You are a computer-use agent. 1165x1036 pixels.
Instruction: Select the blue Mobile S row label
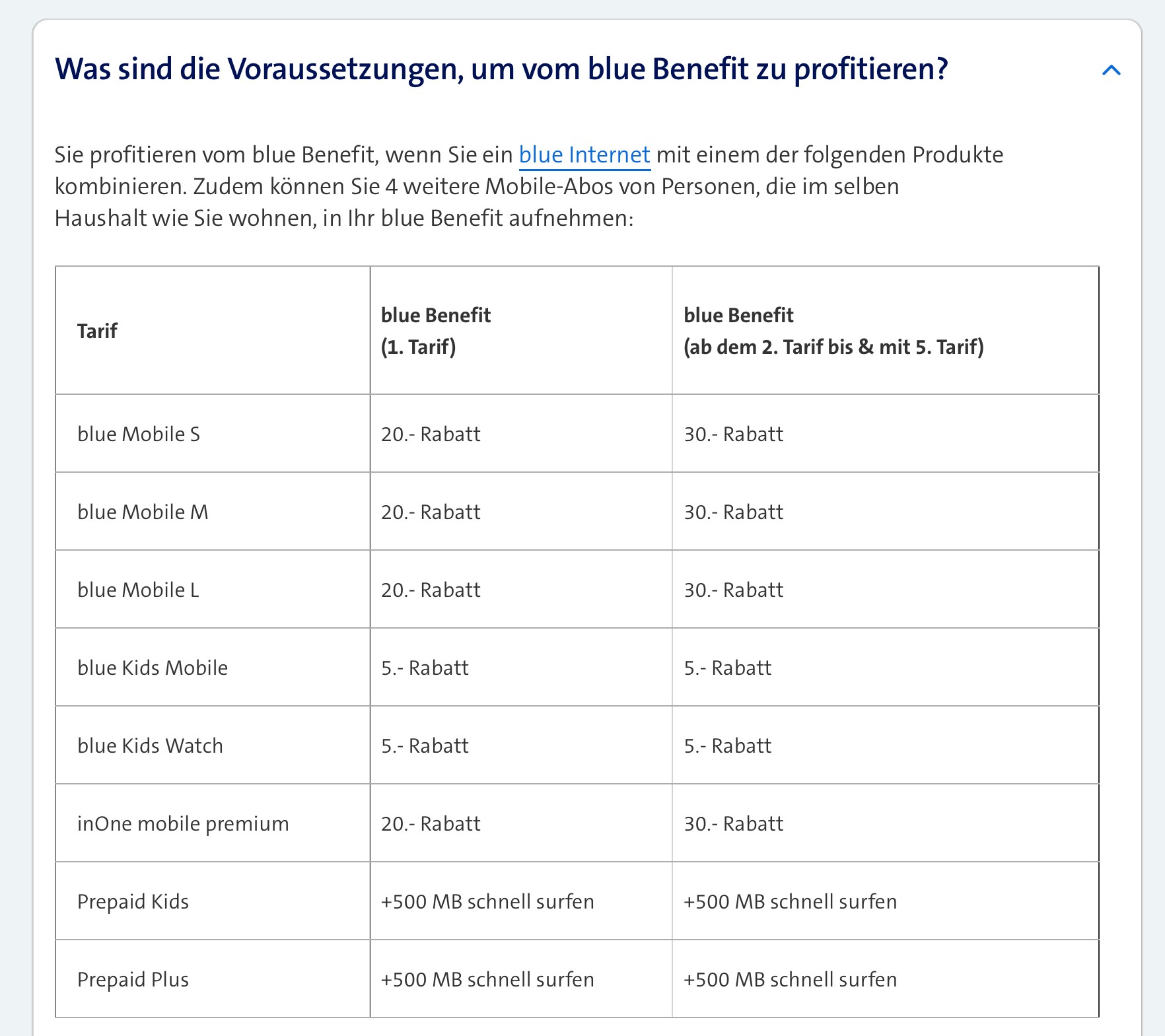click(139, 434)
